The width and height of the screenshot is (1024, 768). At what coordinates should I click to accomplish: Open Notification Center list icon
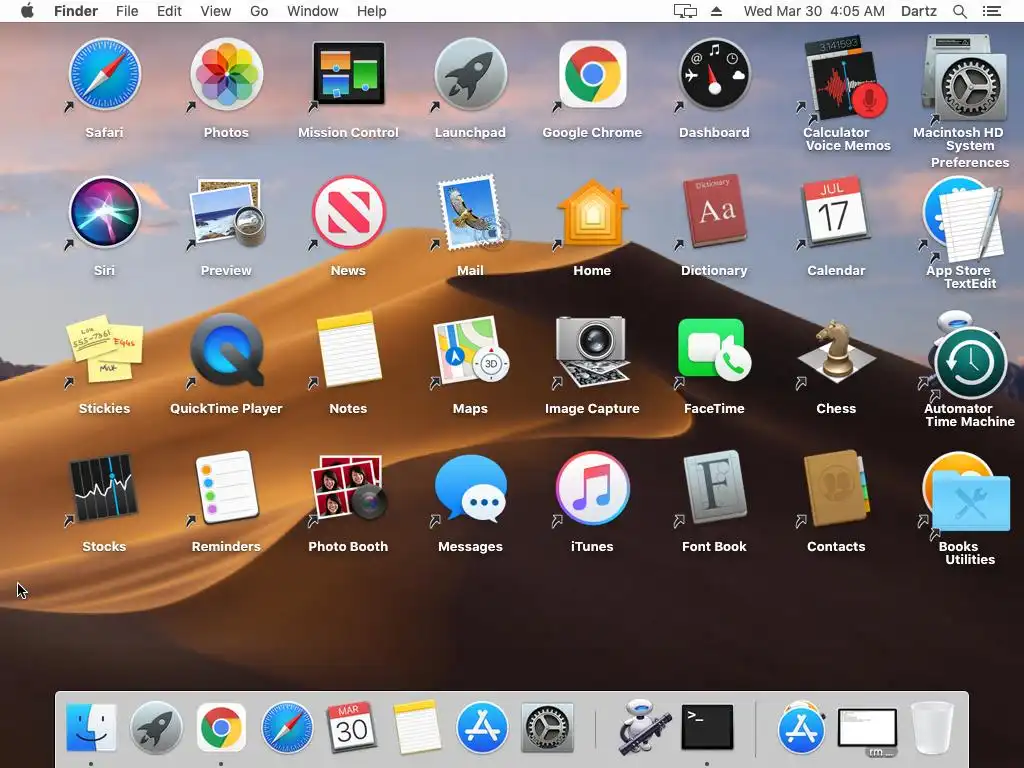pos(992,11)
